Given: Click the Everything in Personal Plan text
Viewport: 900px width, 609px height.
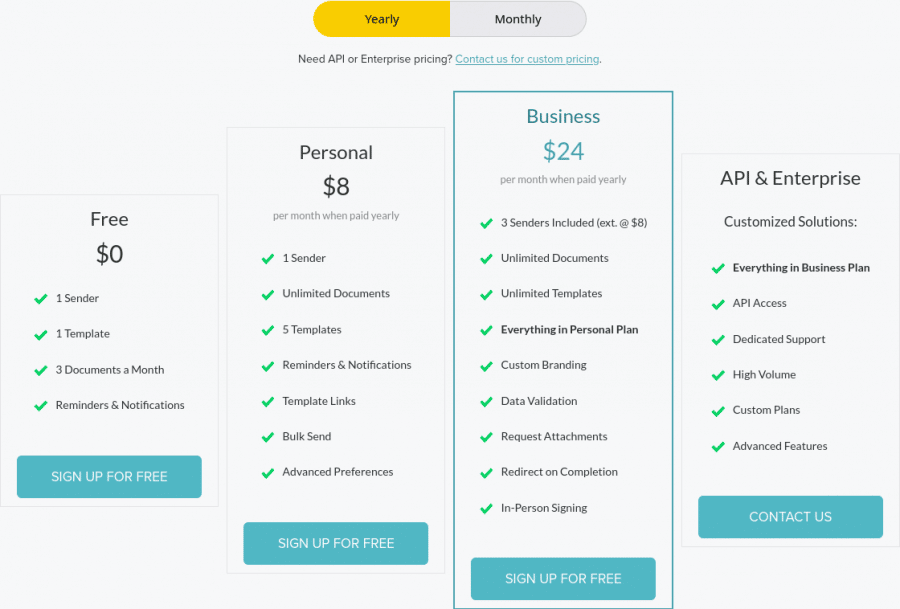Looking at the screenshot, I should point(569,329).
